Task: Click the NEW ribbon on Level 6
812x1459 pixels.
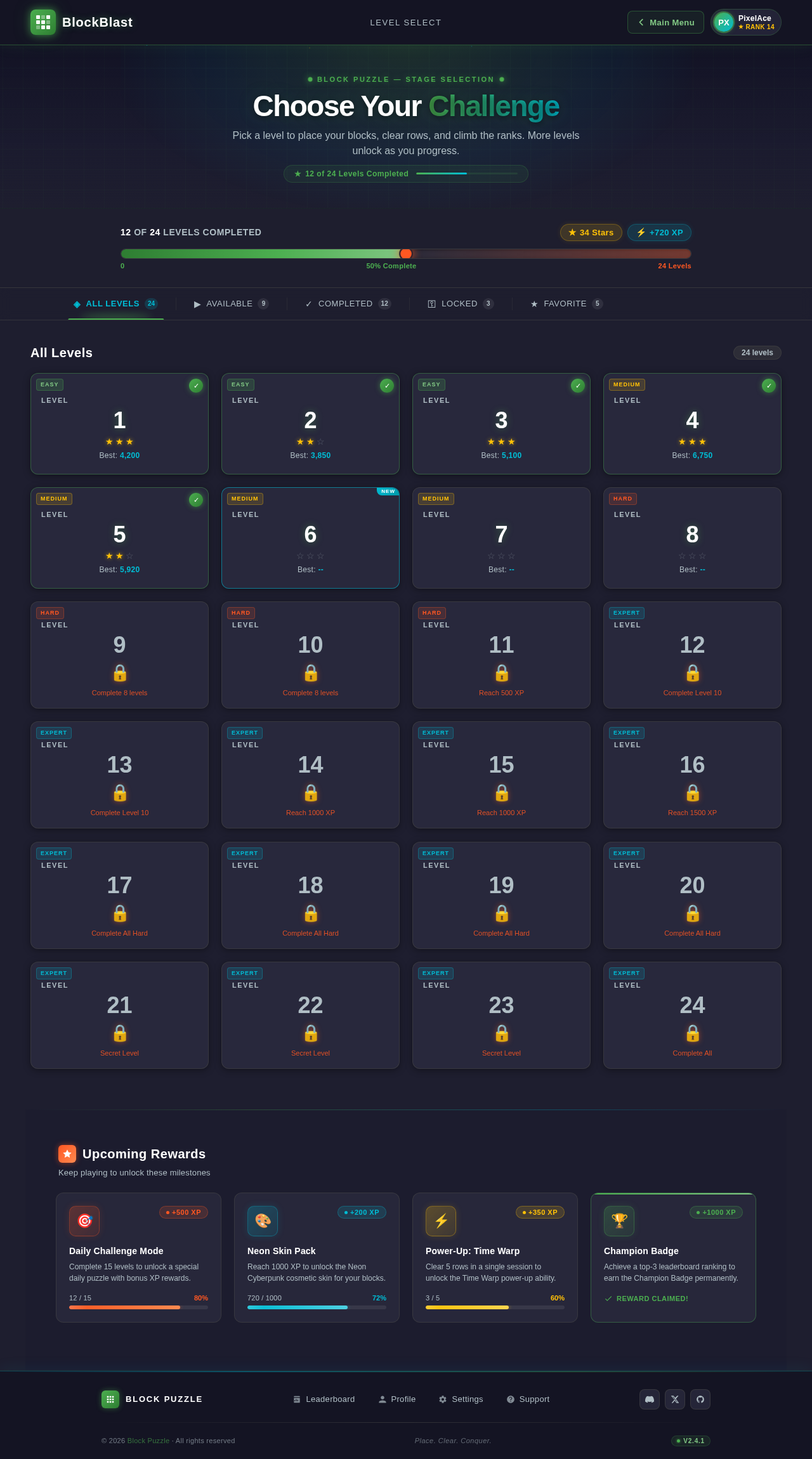Action: [x=388, y=492]
